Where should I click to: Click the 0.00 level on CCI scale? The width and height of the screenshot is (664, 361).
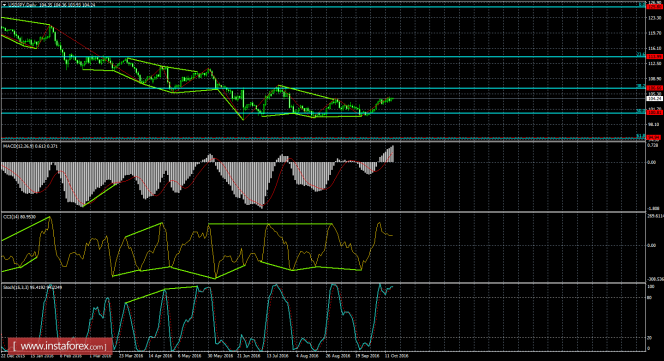coord(651,245)
